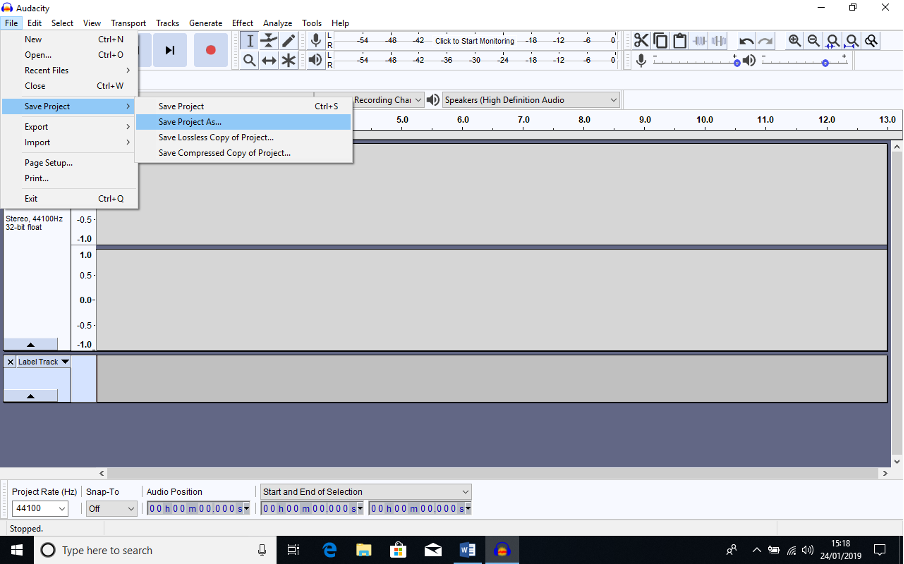Click the Undo arrow icon
Screen dimensions: 904x564
coord(746,40)
